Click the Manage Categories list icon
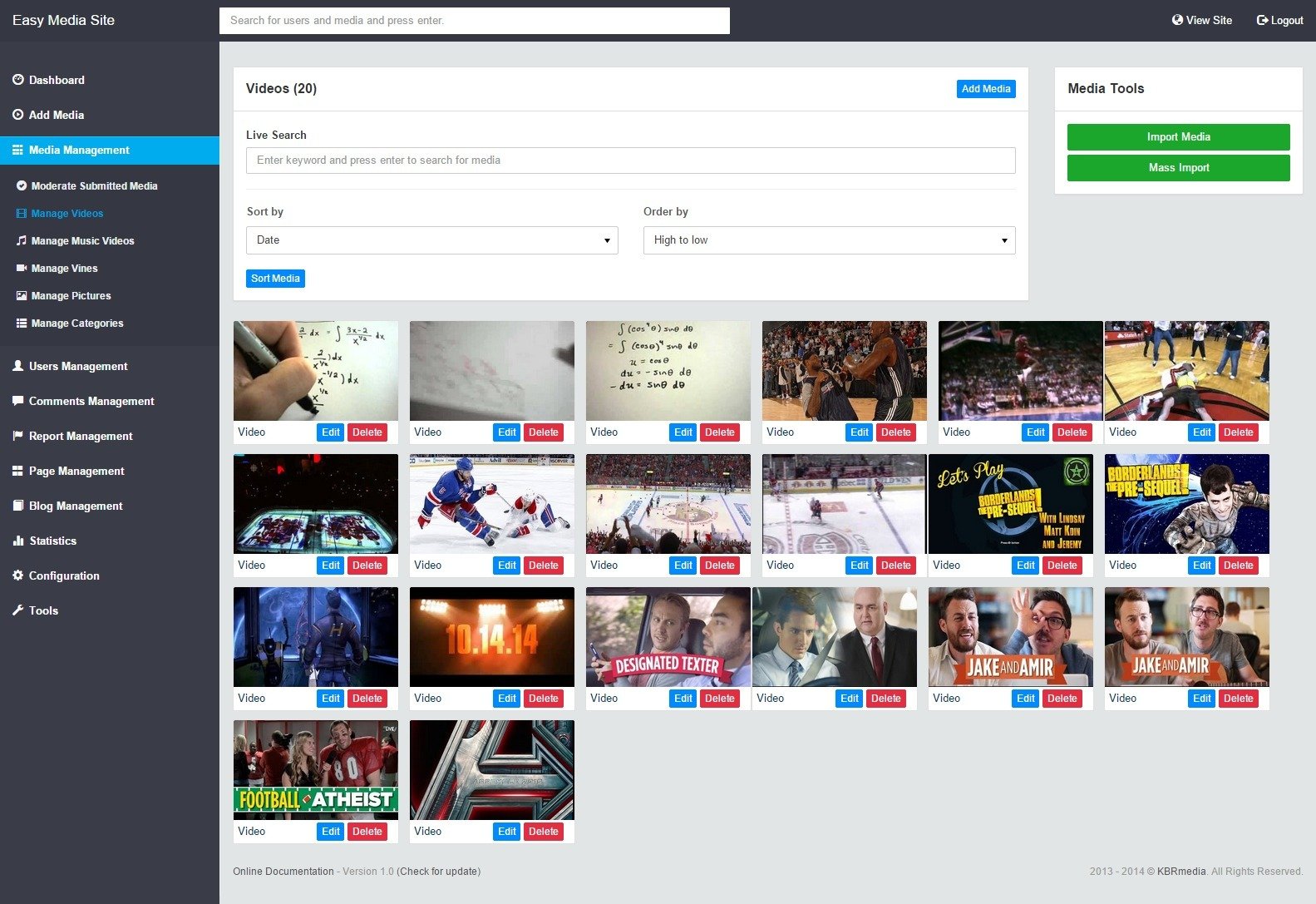 point(22,323)
